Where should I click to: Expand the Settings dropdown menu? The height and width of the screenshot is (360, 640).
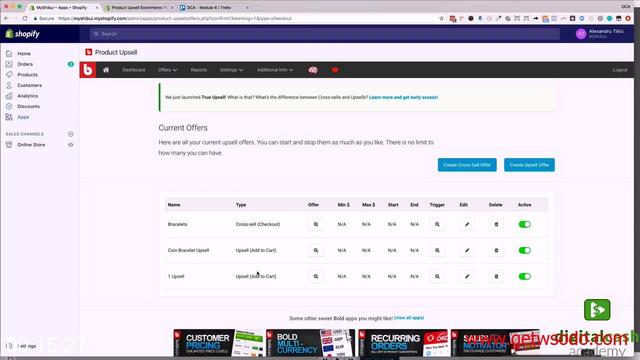pos(231,70)
